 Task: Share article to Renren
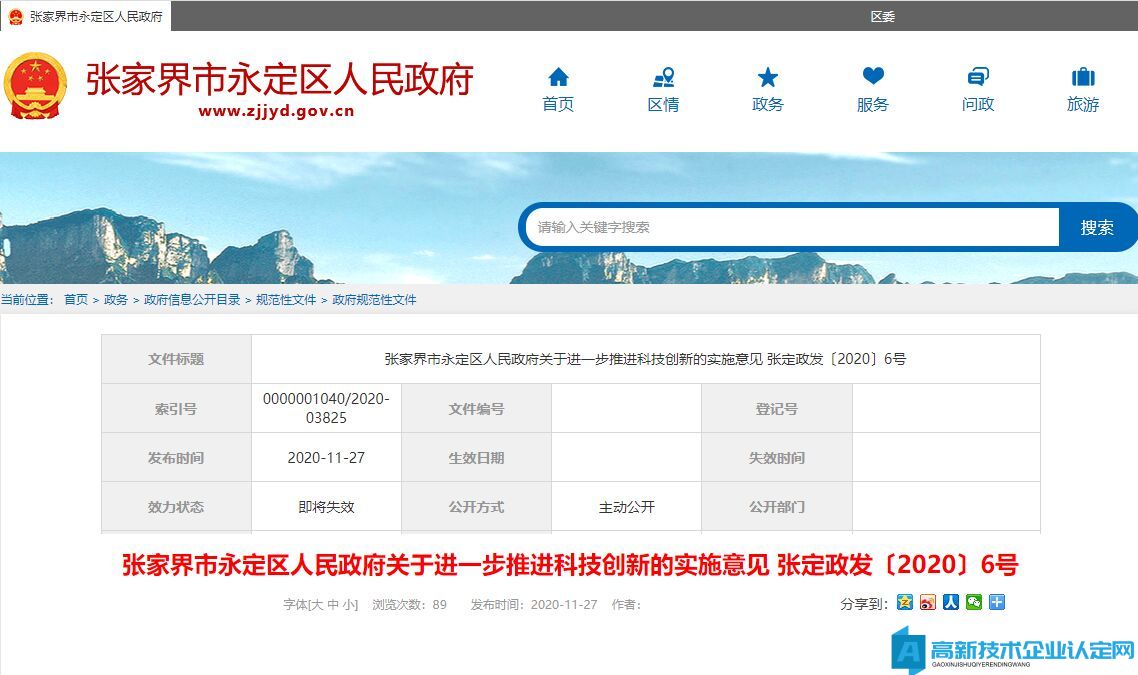(x=951, y=602)
